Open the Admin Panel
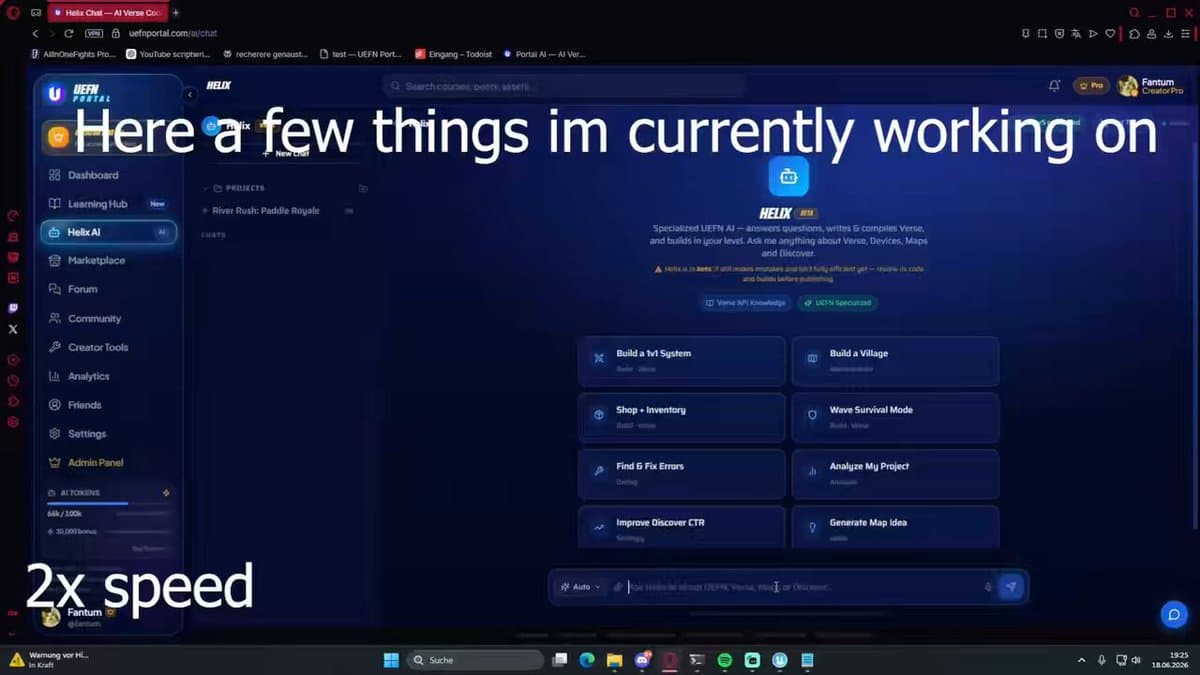This screenshot has width=1200, height=675. 95,463
